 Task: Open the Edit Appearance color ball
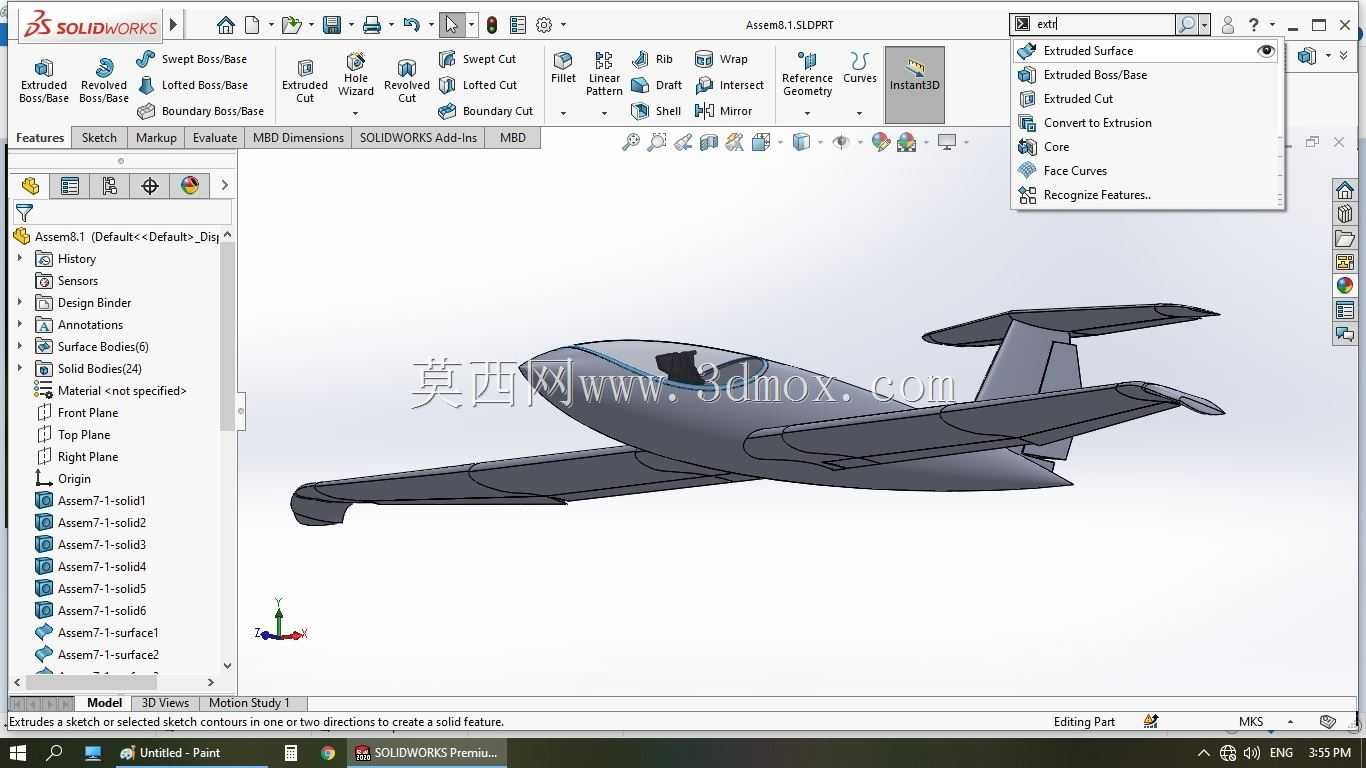click(881, 142)
